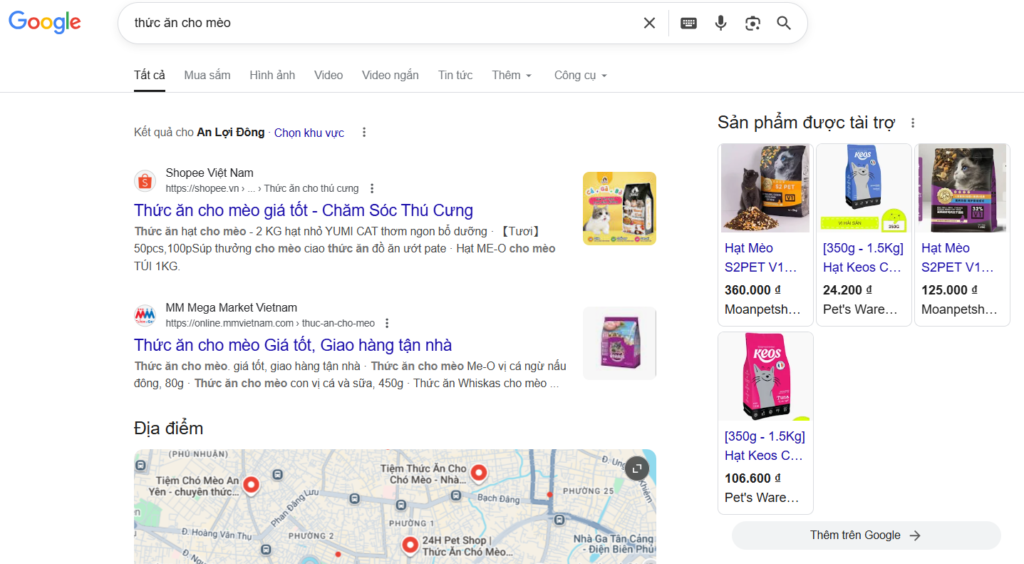
Task: Start voice search with microphone icon
Action: point(721,23)
